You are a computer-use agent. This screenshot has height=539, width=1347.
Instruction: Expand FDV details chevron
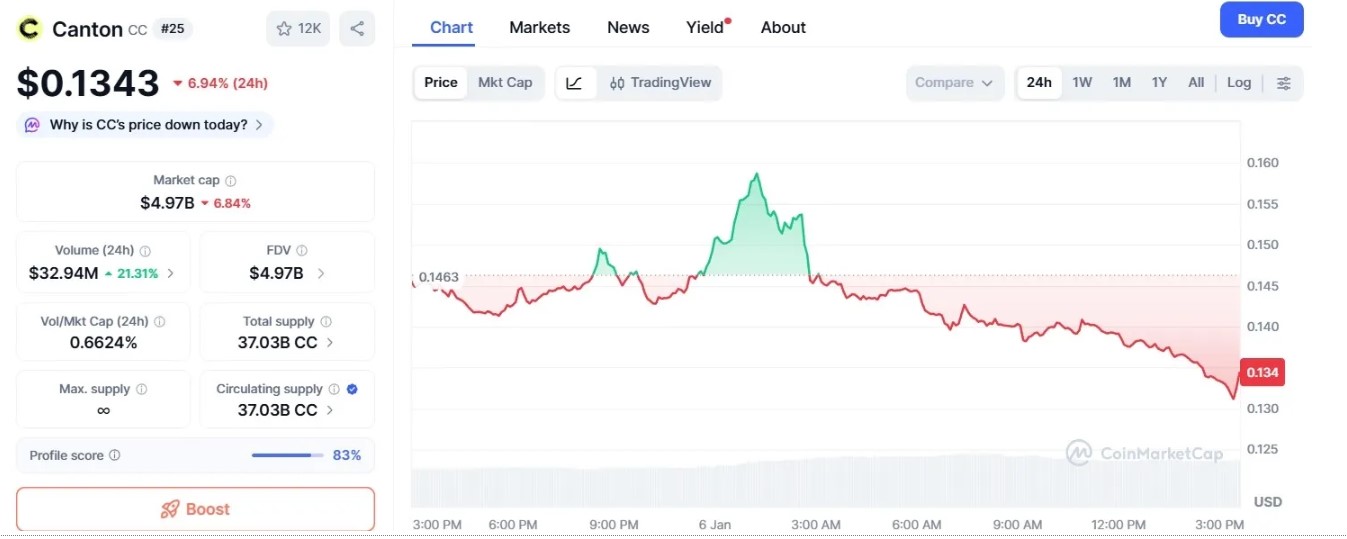coord(320,273)
